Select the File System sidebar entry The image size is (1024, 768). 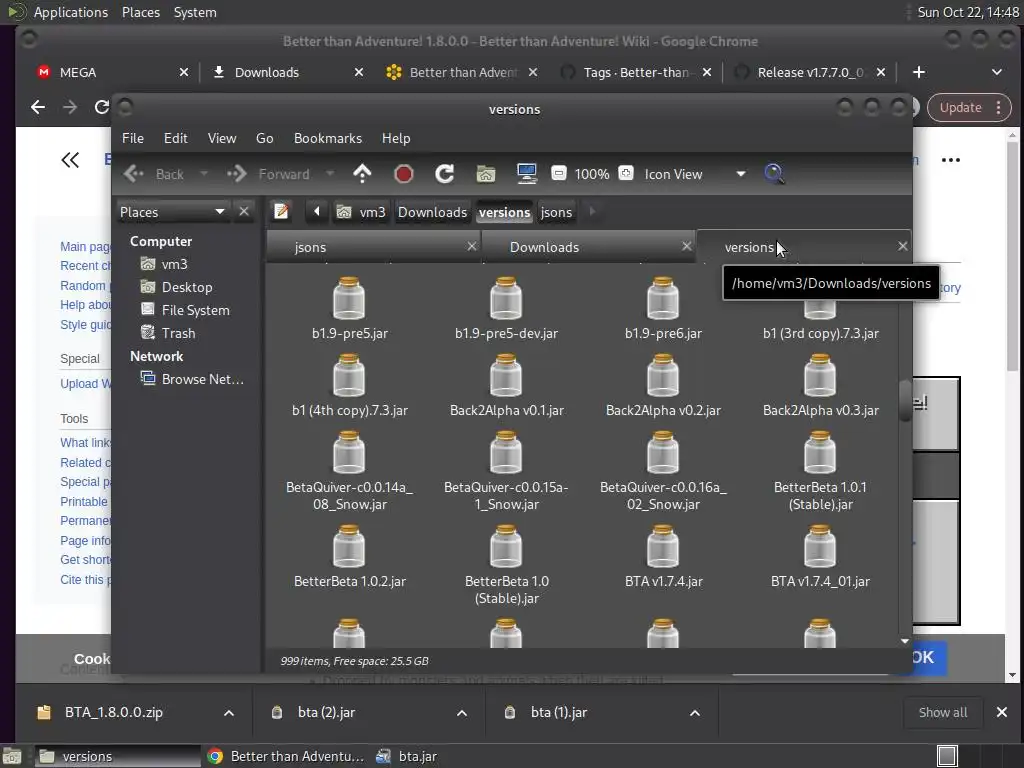(x=195, y=310)
